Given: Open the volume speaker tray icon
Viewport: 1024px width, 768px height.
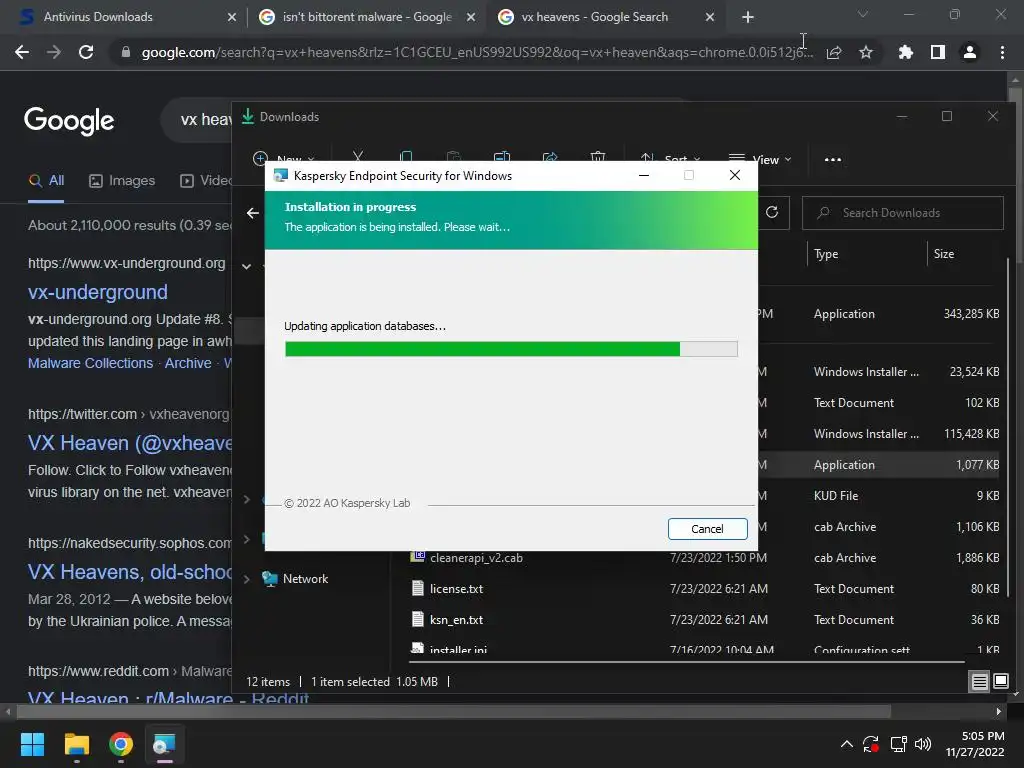Looking at the screenshot, I should coord(923,744).
